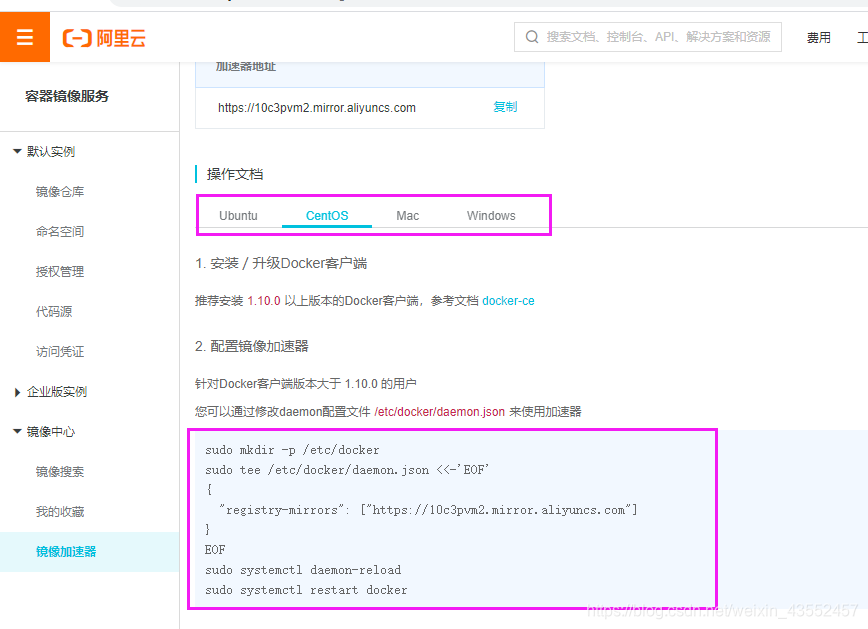Click the registry-mirrors line in code block
This screenshot has height=629, width=868.
(428, 510)
